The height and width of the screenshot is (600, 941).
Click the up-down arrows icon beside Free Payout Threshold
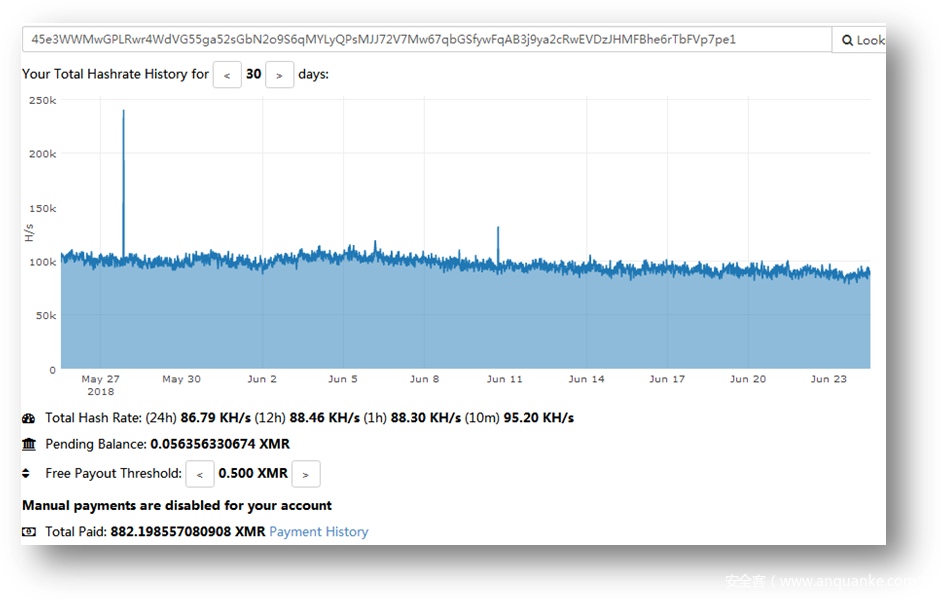(x=27, y=473)
